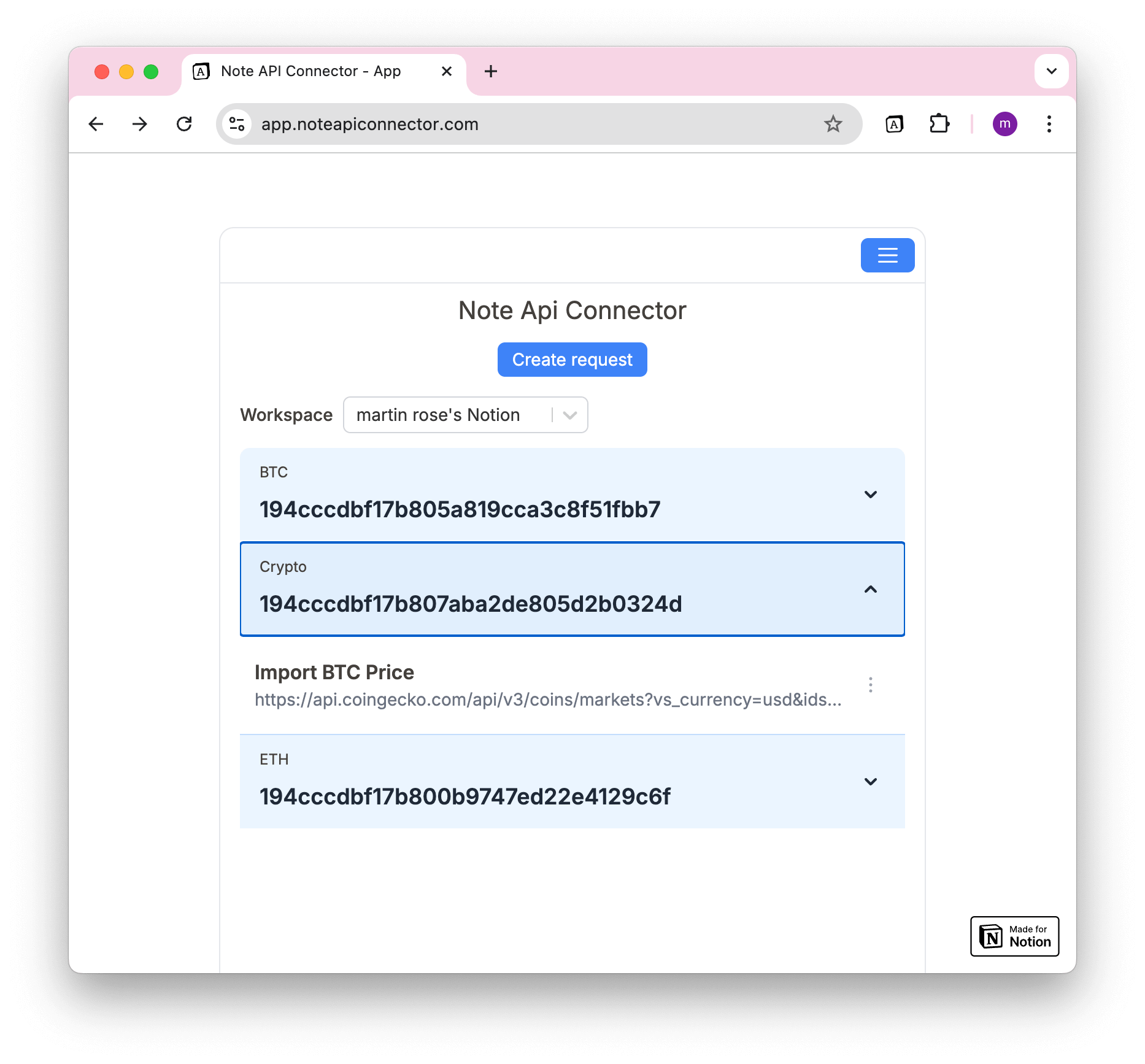
Task: Open the translate page icon
Action: 895,124
